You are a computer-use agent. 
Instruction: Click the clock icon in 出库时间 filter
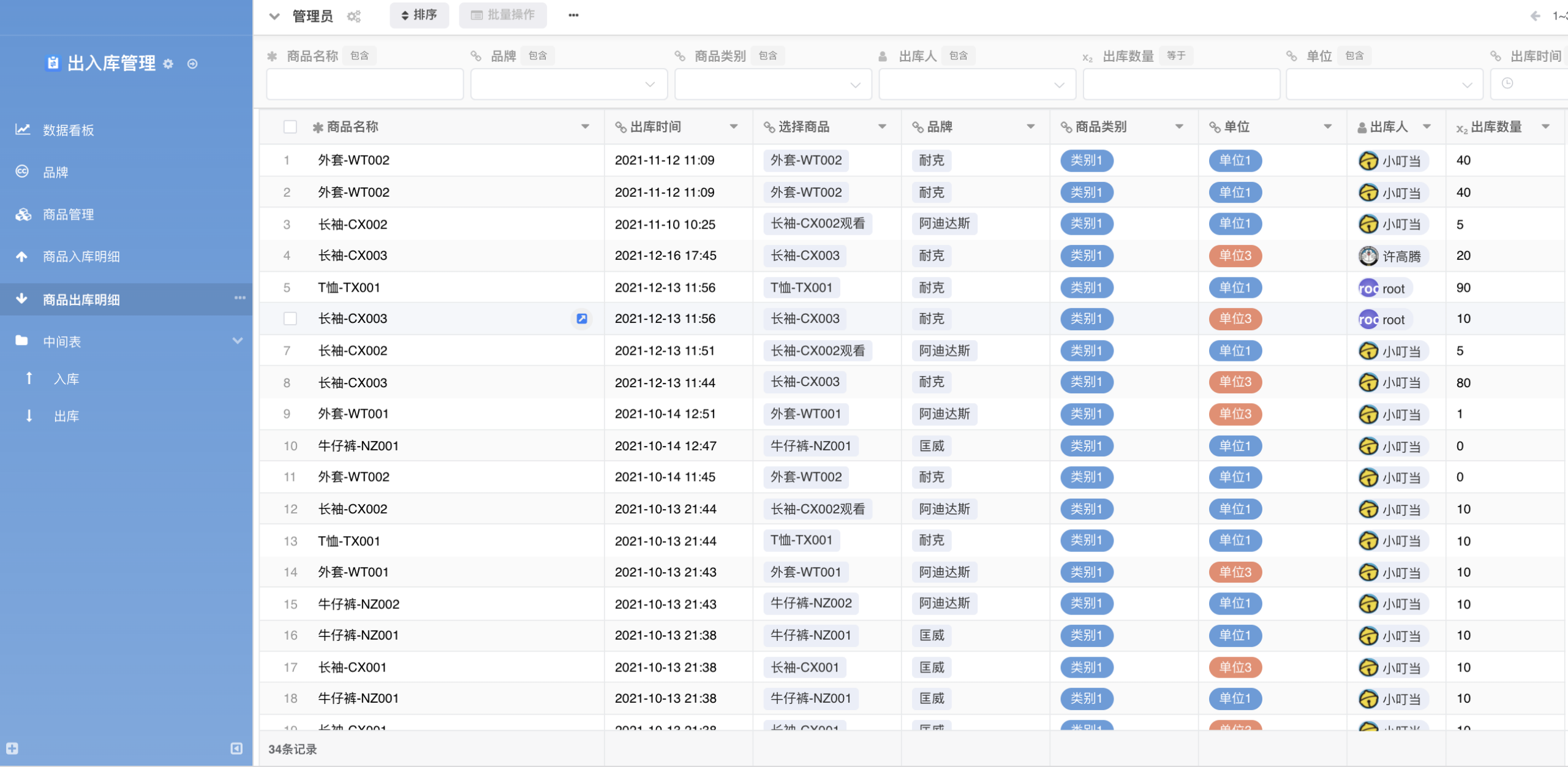click(1507, 83)
